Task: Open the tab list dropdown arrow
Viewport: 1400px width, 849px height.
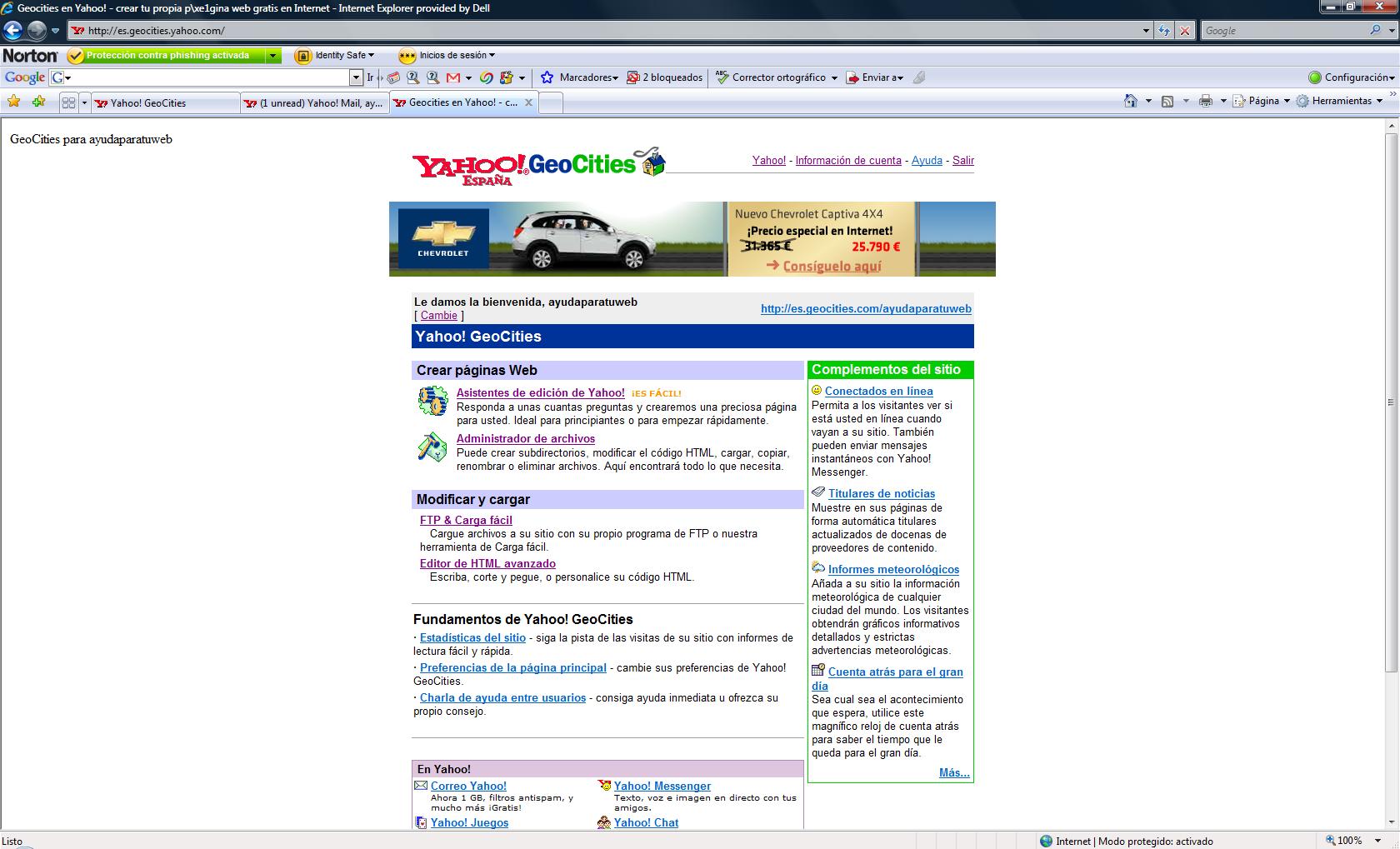Action: click(x=83, y=102)
